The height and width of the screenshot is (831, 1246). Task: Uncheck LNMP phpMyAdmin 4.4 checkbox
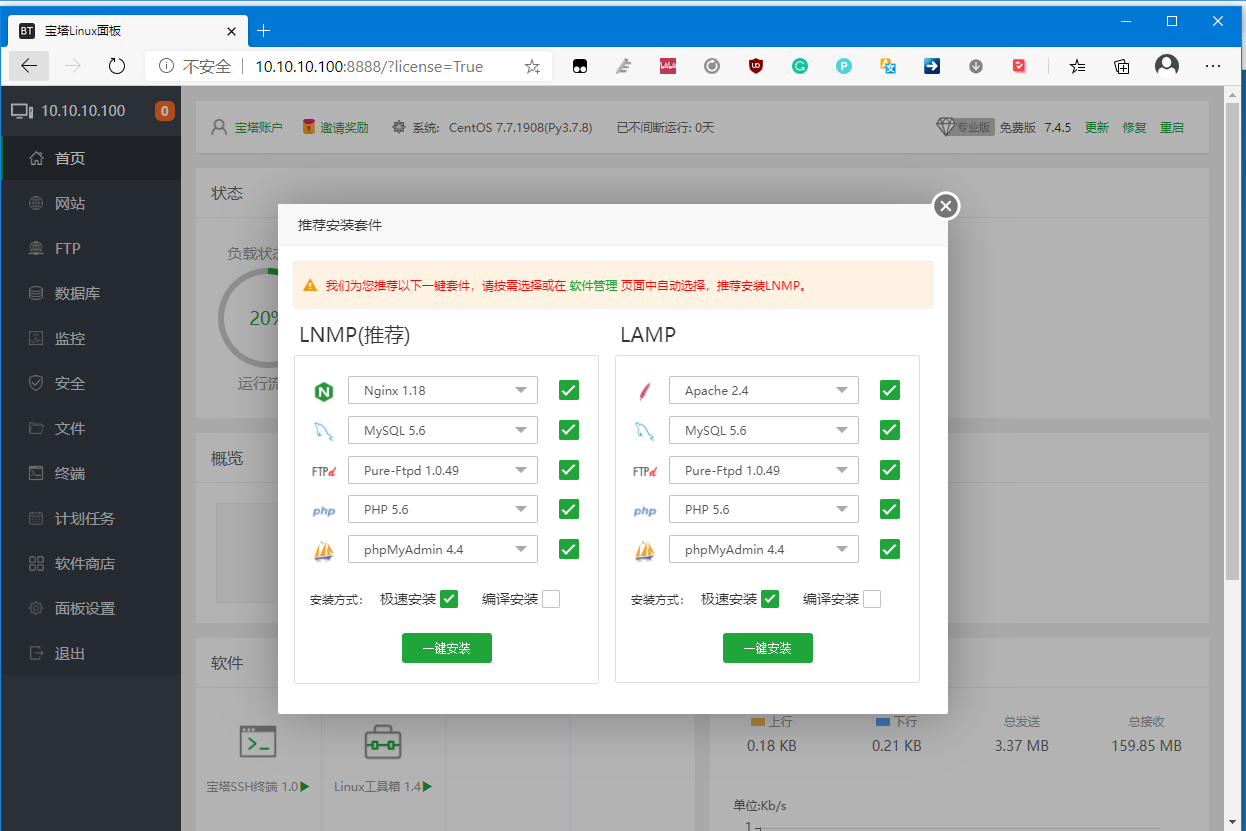(x=569, y=549)
